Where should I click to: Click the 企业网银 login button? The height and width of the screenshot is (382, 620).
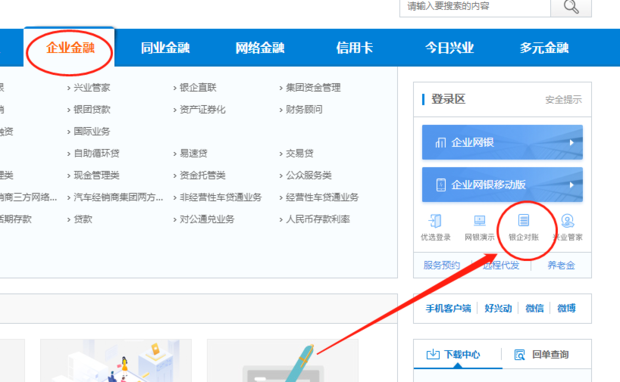click(502, 142)
